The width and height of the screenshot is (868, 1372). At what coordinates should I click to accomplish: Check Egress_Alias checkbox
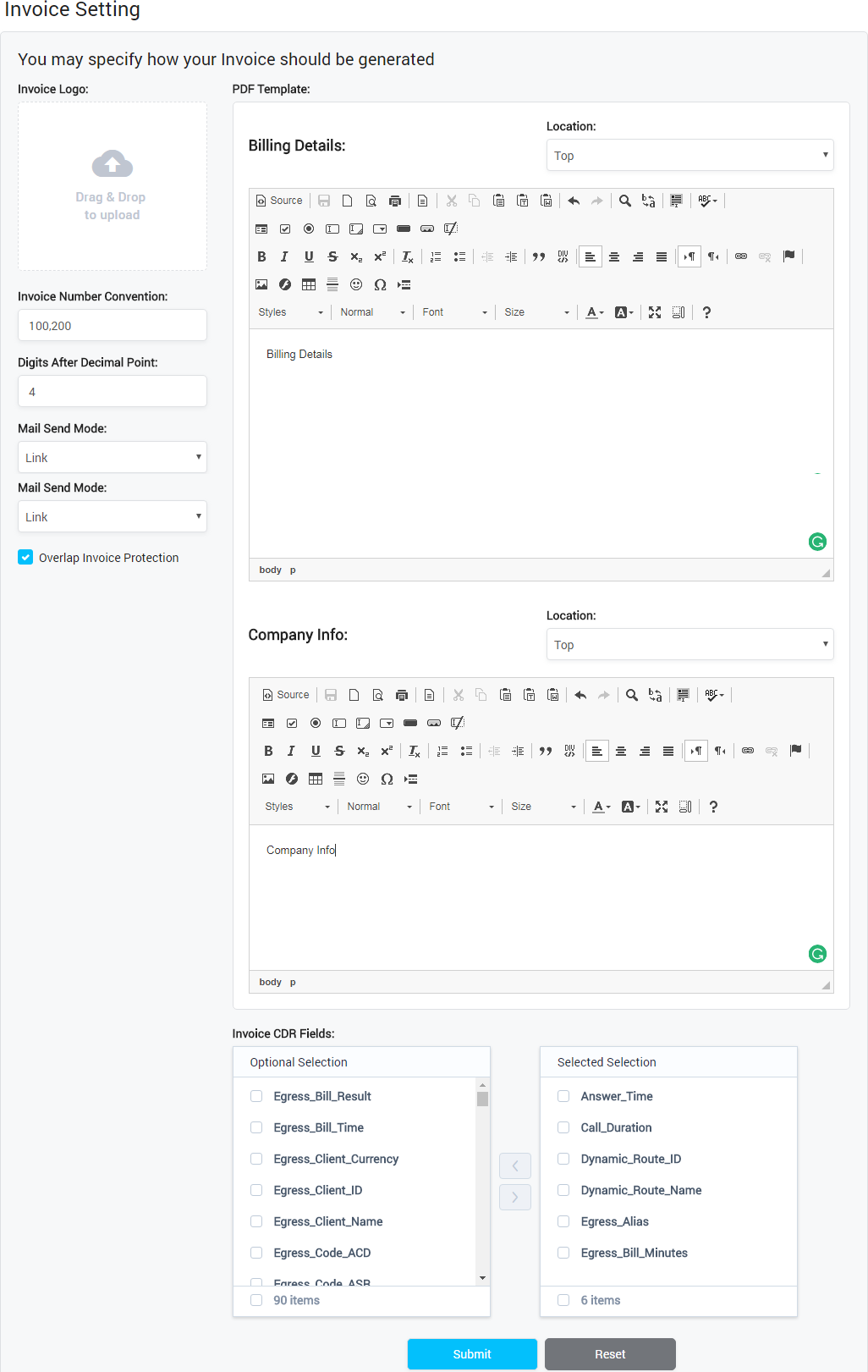563,1221
